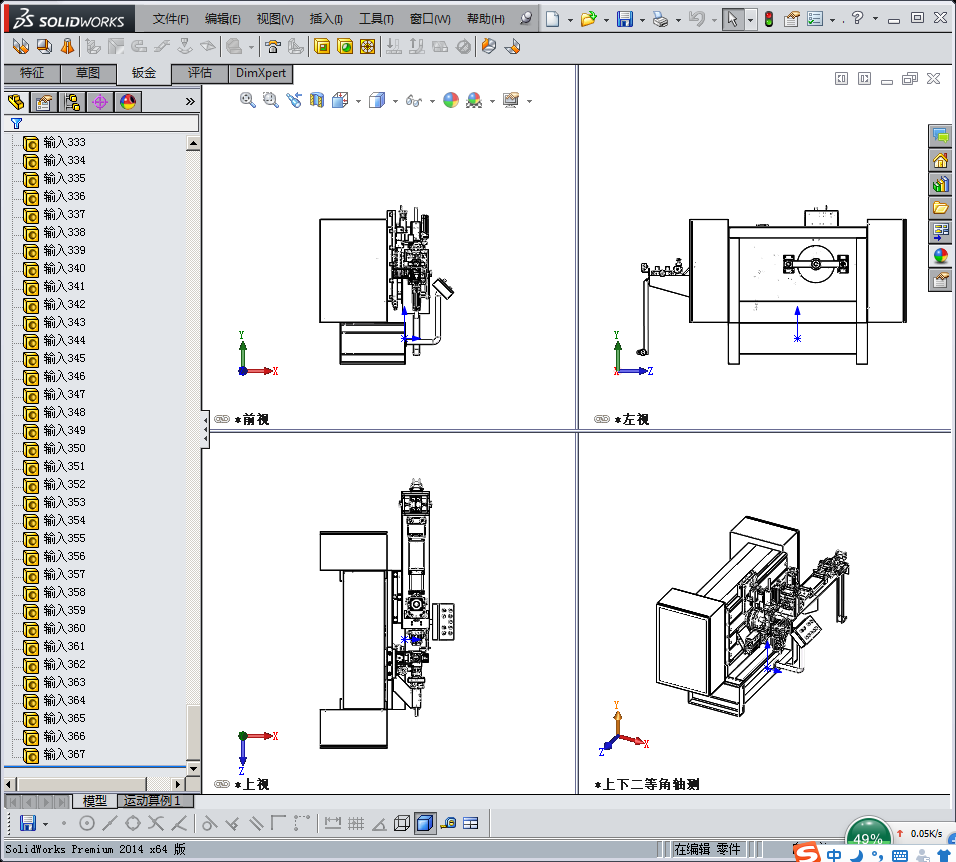The height and width of the screenshot is (862, 956).
Task: Open the Apply Scene dropdown arrow
Action: (492, 101)
